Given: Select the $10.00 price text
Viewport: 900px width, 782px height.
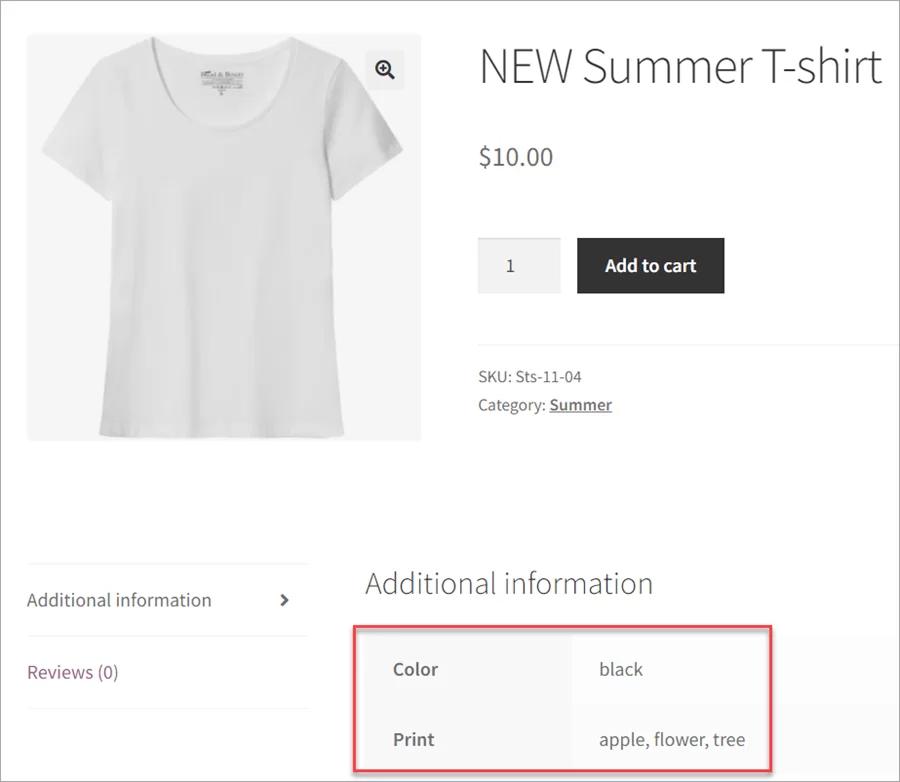Looking at the screenshot, I should click(516, 156).
